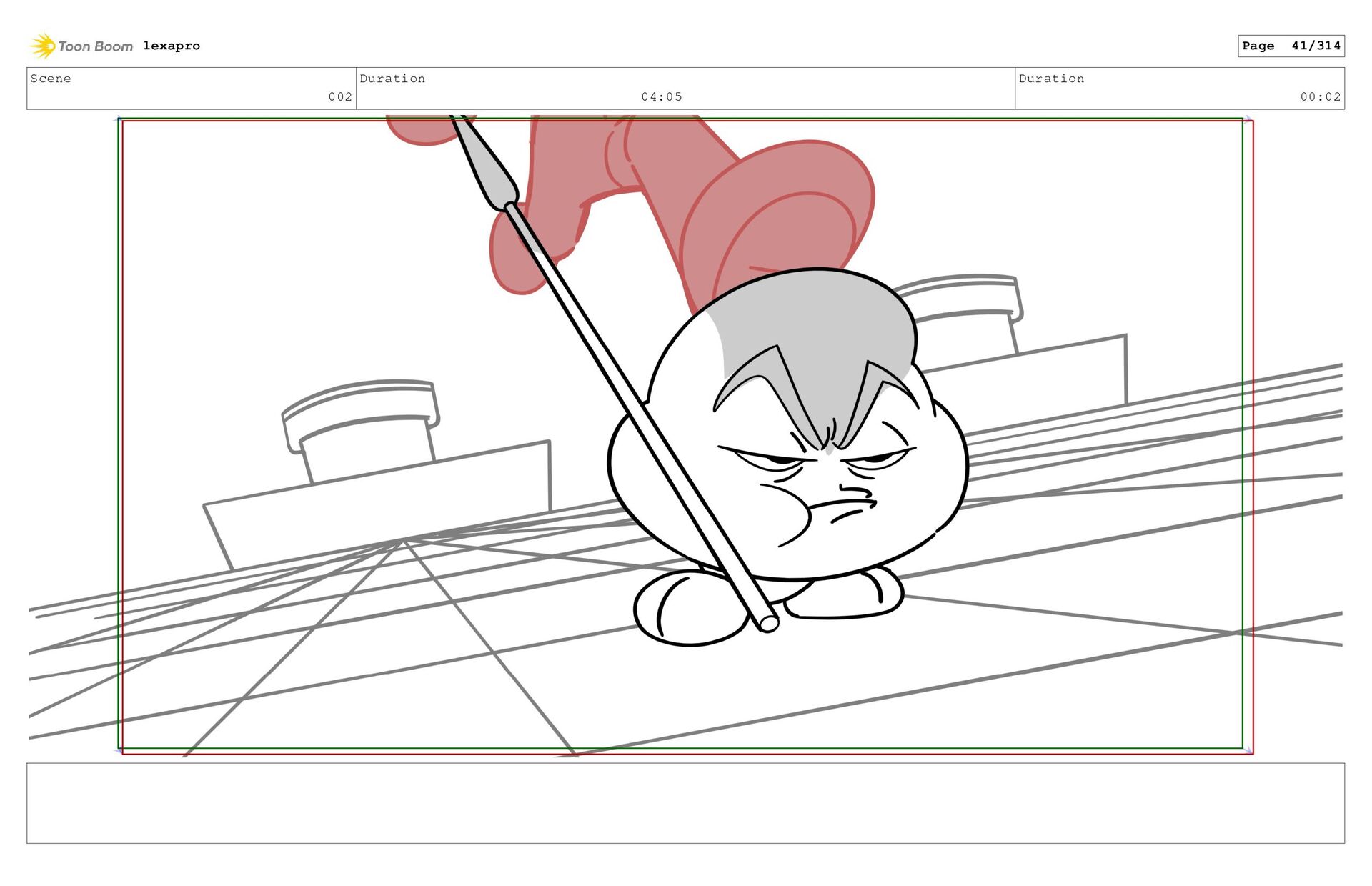Select the scene number '002'
Viewport: 1372px width, 886px height.
[x=340, y=96]
